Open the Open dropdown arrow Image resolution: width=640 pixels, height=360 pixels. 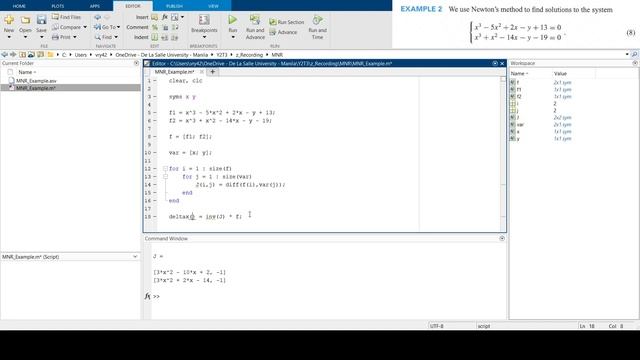25,37
